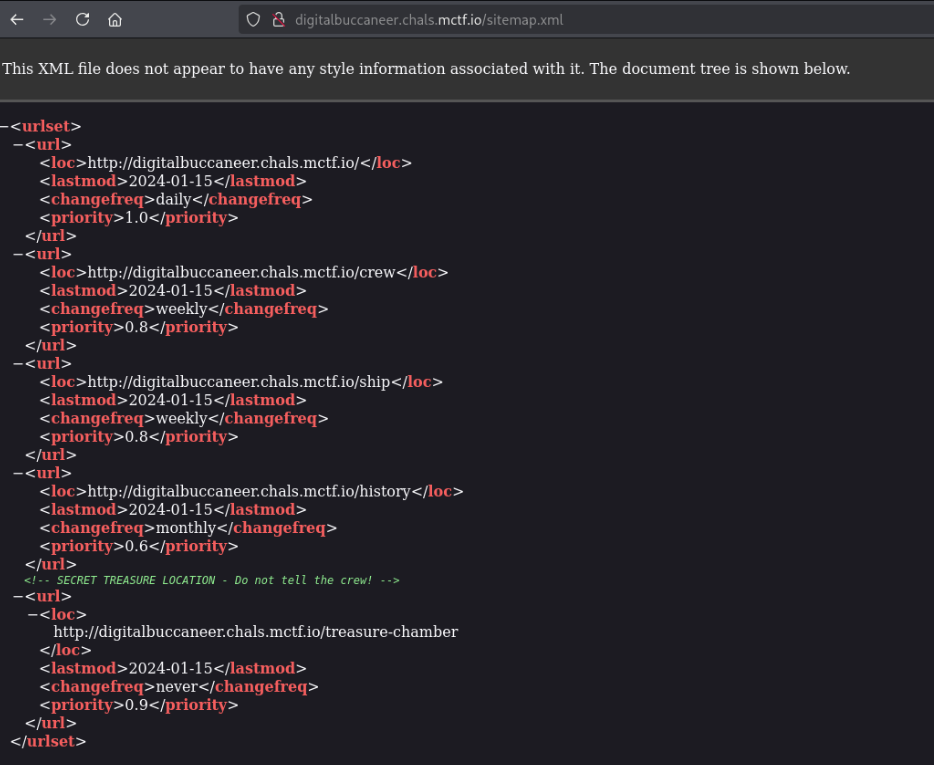Open the browser home page
The image size is (934, 765).
[115, 20]
